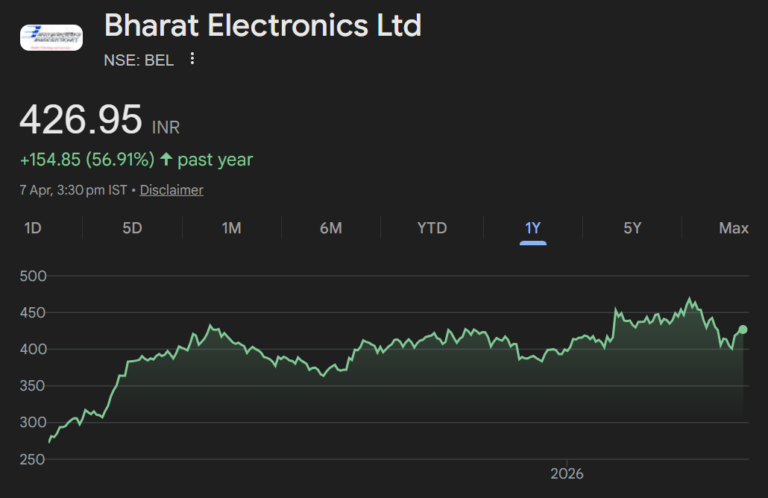768x498 pixels.
Task: Click the +154.85 (56.91%) change text
Action: [87, 160]
